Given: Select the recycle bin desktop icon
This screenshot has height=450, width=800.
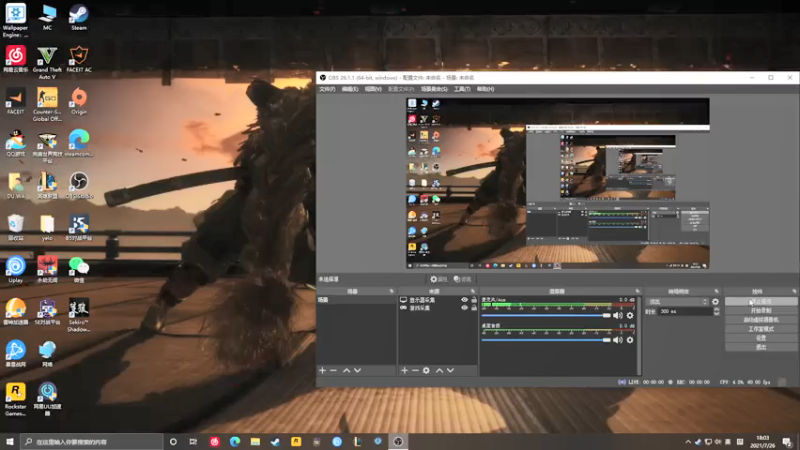Looking at the screenshot, I should click(15, 228).
